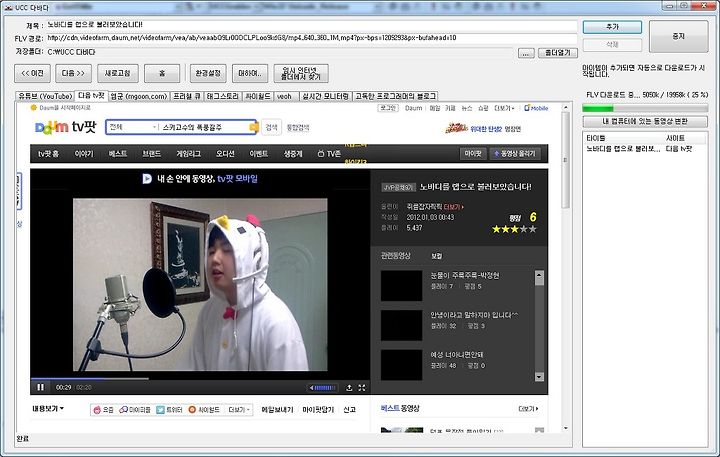Viewport: 720px width, 457px height.
Task: Expand the 더보기 share options dropdown
Action: point(239,410)
